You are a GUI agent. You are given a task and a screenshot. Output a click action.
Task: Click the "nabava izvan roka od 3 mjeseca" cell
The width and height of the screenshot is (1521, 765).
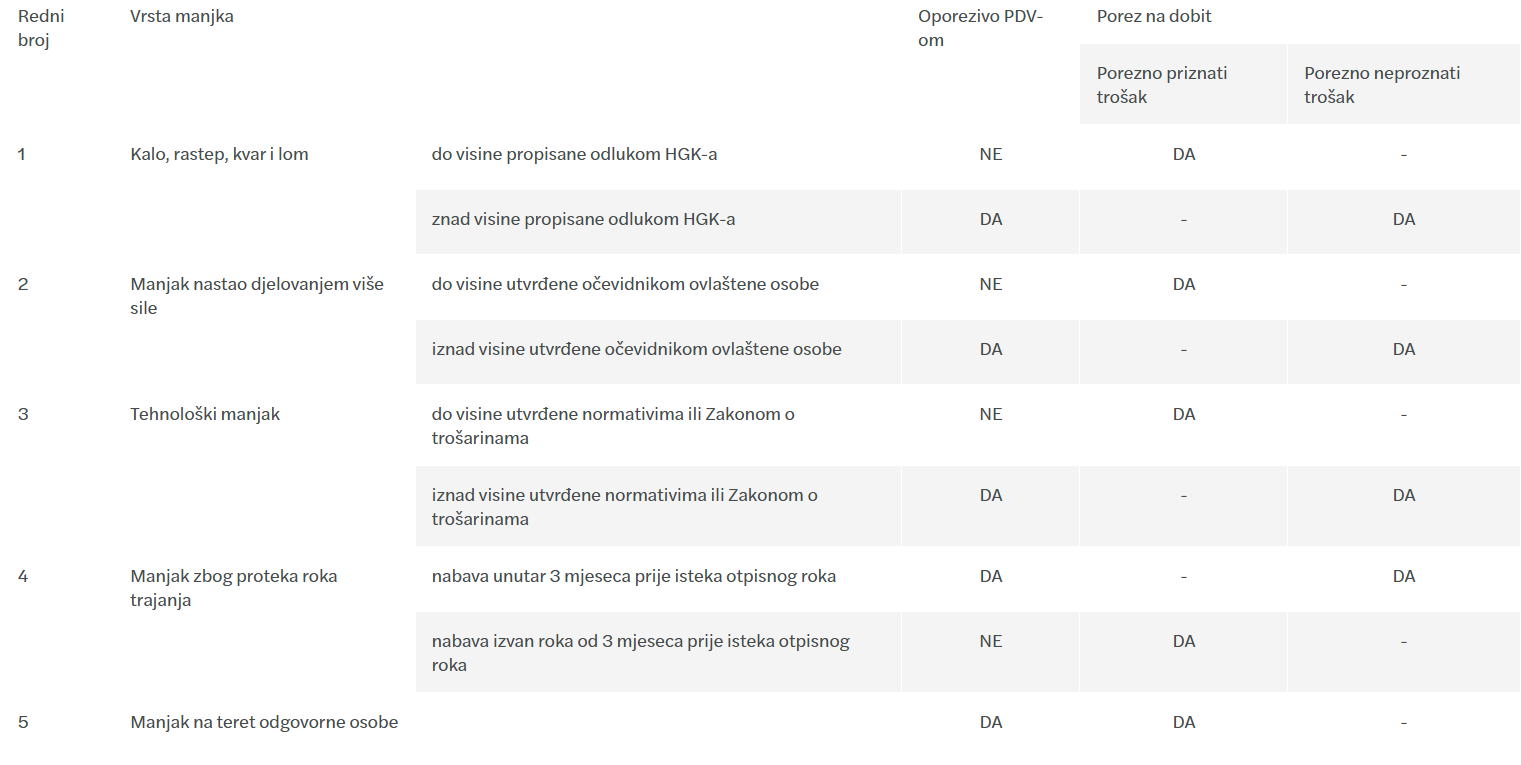[x=640, y=653]
